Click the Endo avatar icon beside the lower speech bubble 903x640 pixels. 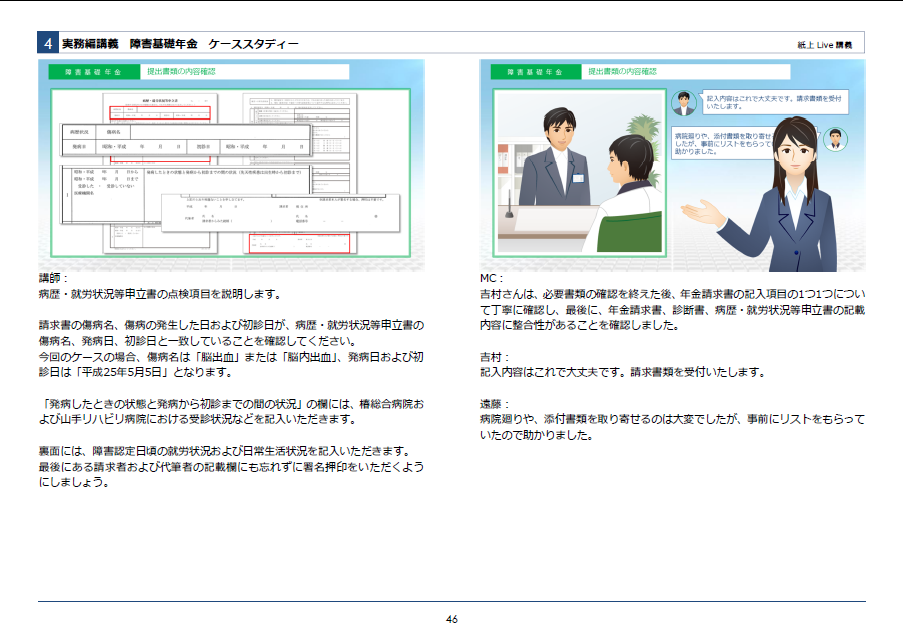(x=834, y=140)
